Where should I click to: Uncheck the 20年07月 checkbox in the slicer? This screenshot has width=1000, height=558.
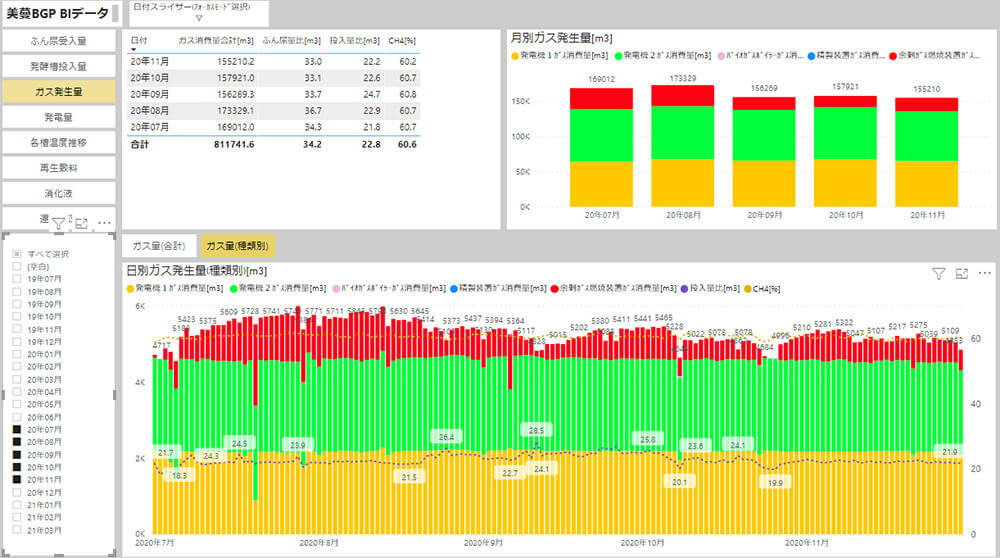[15, 429]
